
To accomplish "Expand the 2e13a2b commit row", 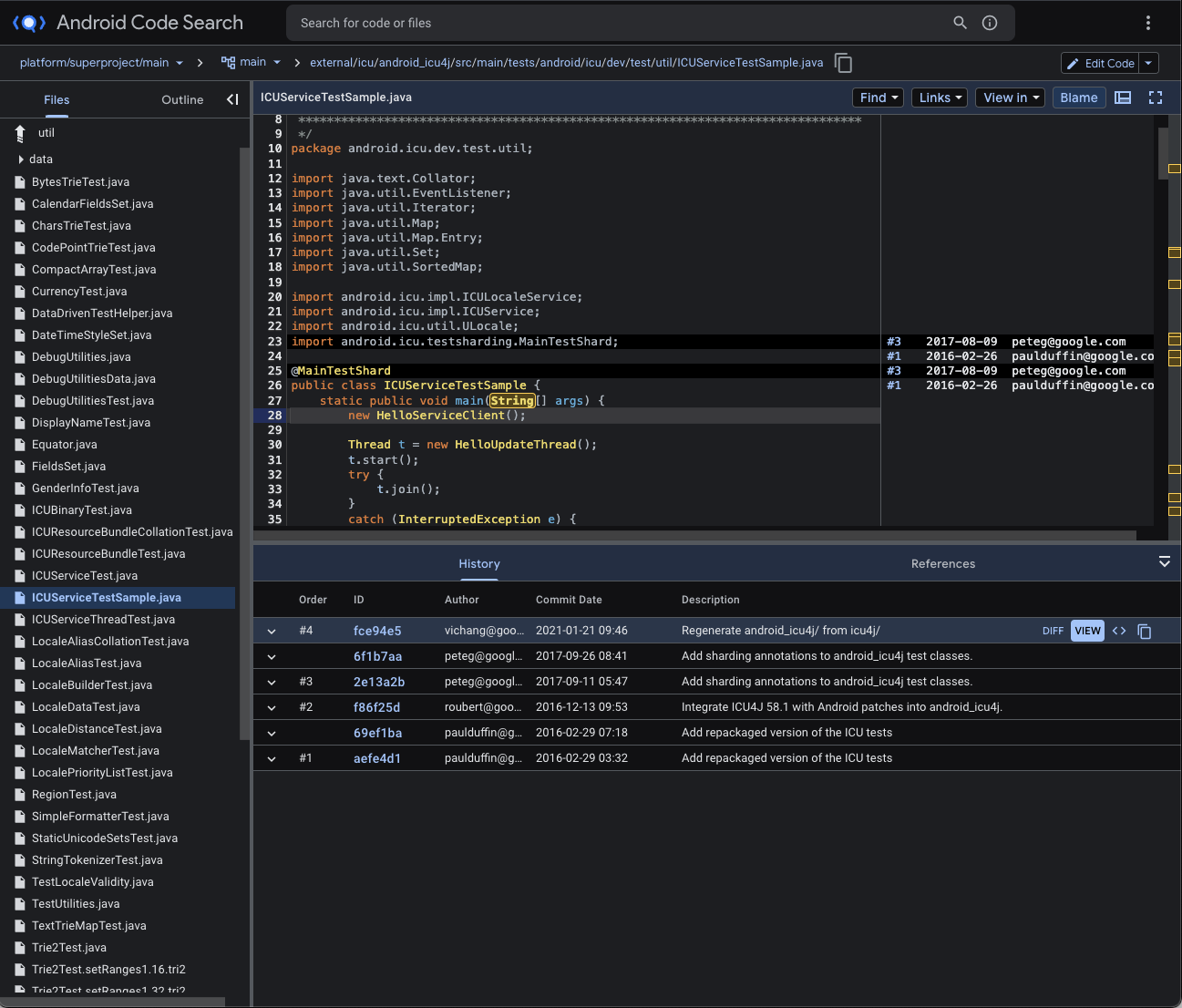I will pos(272,682).
